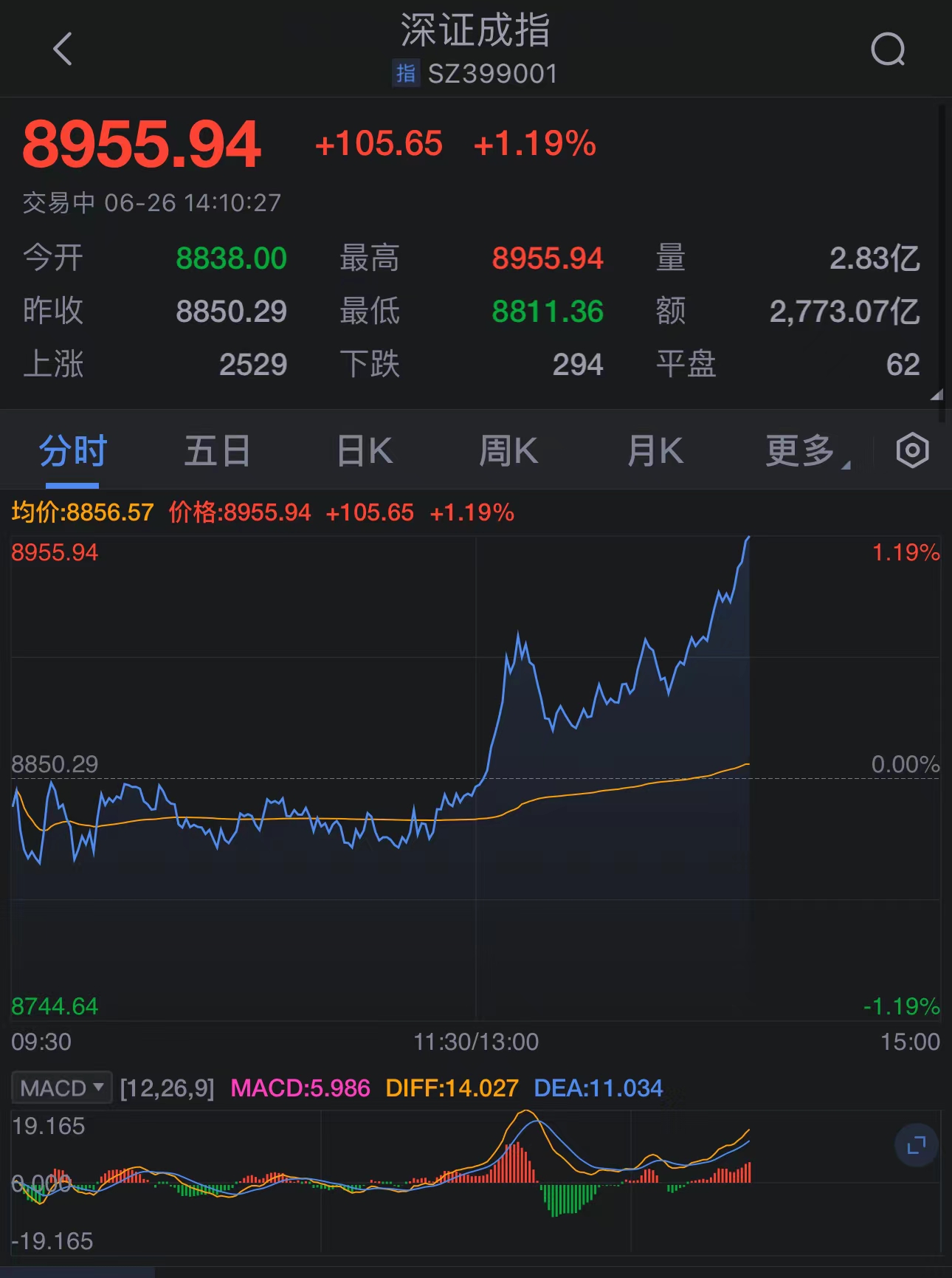This screenshot has height=1278, width=952.
Task: Tap turnover value 2,773.07亿
Action: point(845,312)
